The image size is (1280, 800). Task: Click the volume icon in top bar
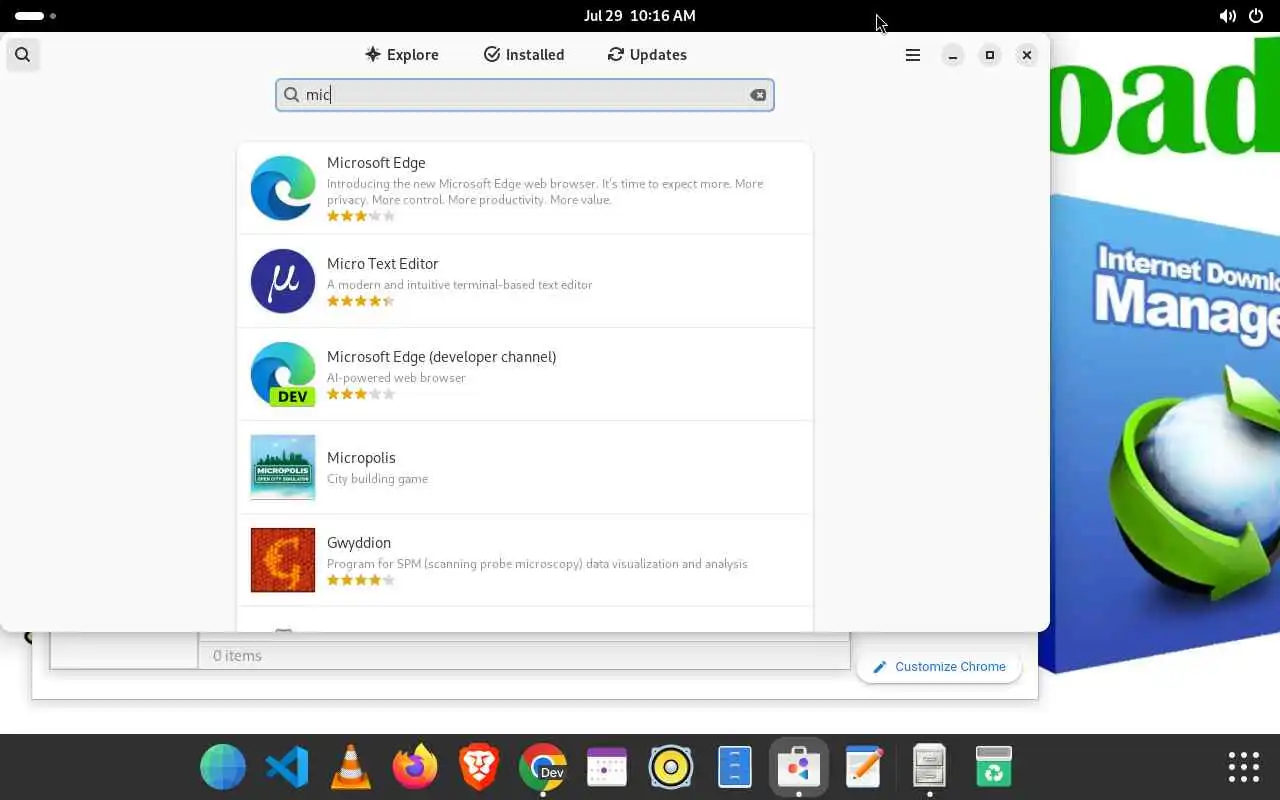click(1227, 16)
